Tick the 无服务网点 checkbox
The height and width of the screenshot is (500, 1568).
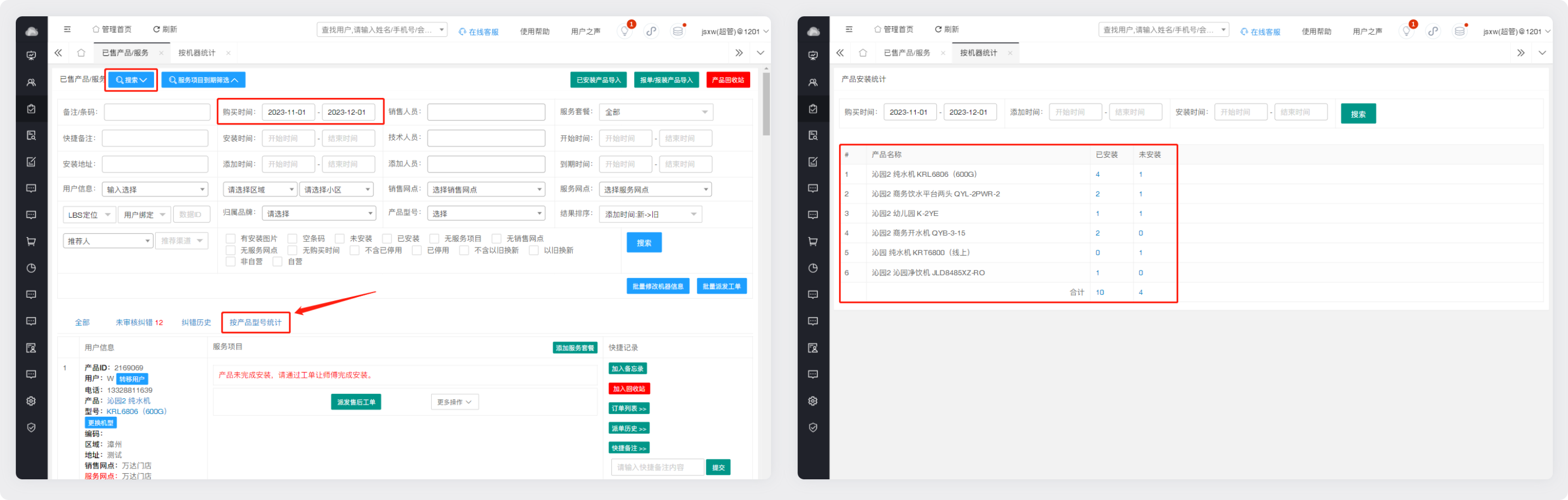(231, 250)
